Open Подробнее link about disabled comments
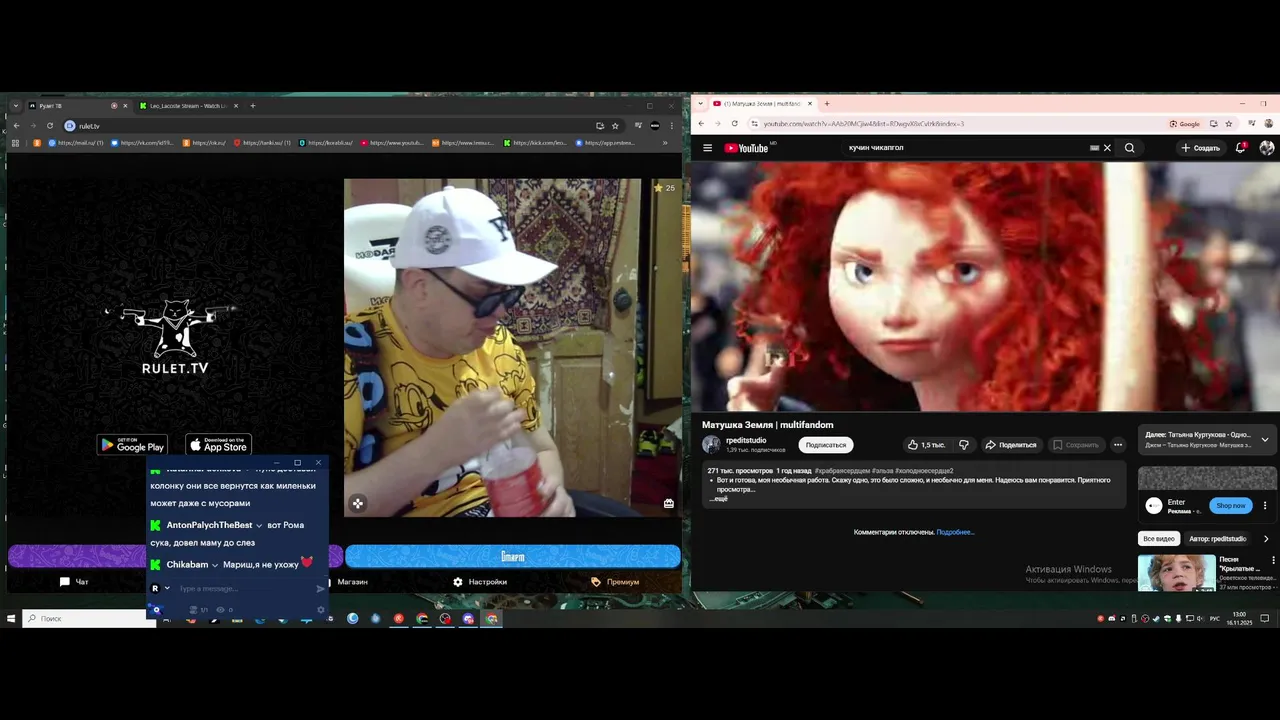Screen dimensions: 1280x720 tap(955, 533)
